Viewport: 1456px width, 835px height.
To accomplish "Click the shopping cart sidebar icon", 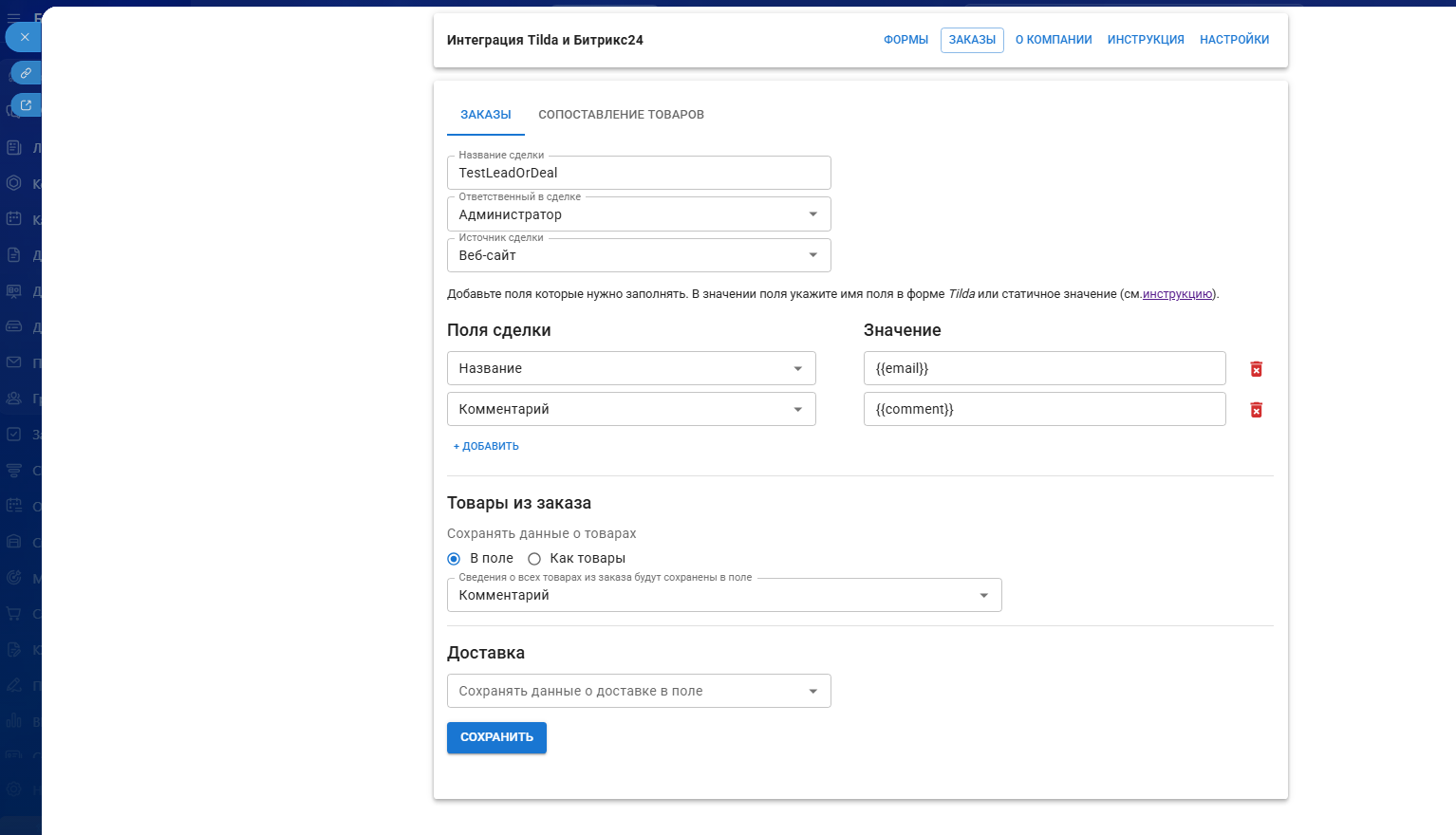I will tap(14, 613).
